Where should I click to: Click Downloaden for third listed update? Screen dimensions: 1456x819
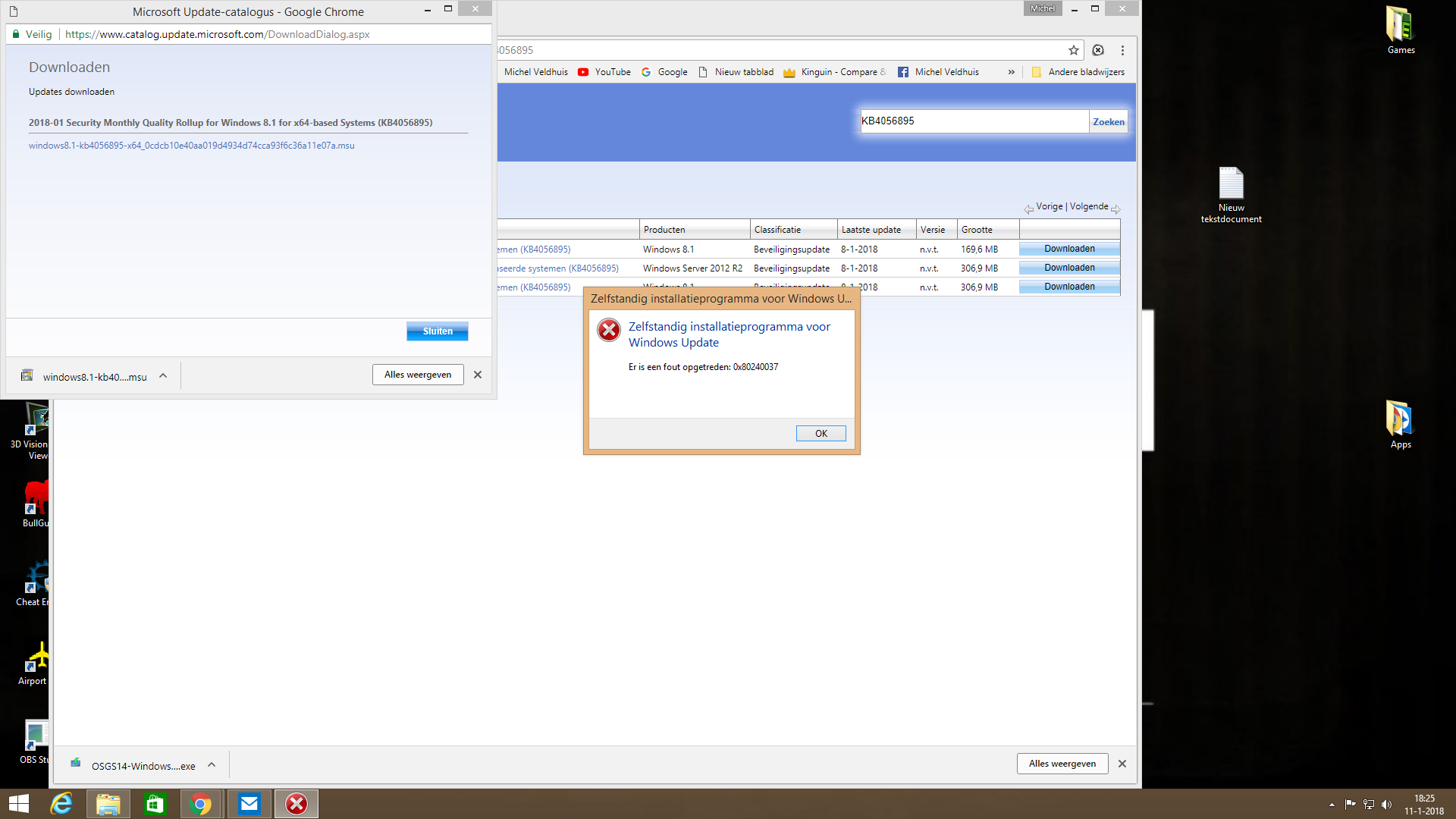click(1069, 286)
